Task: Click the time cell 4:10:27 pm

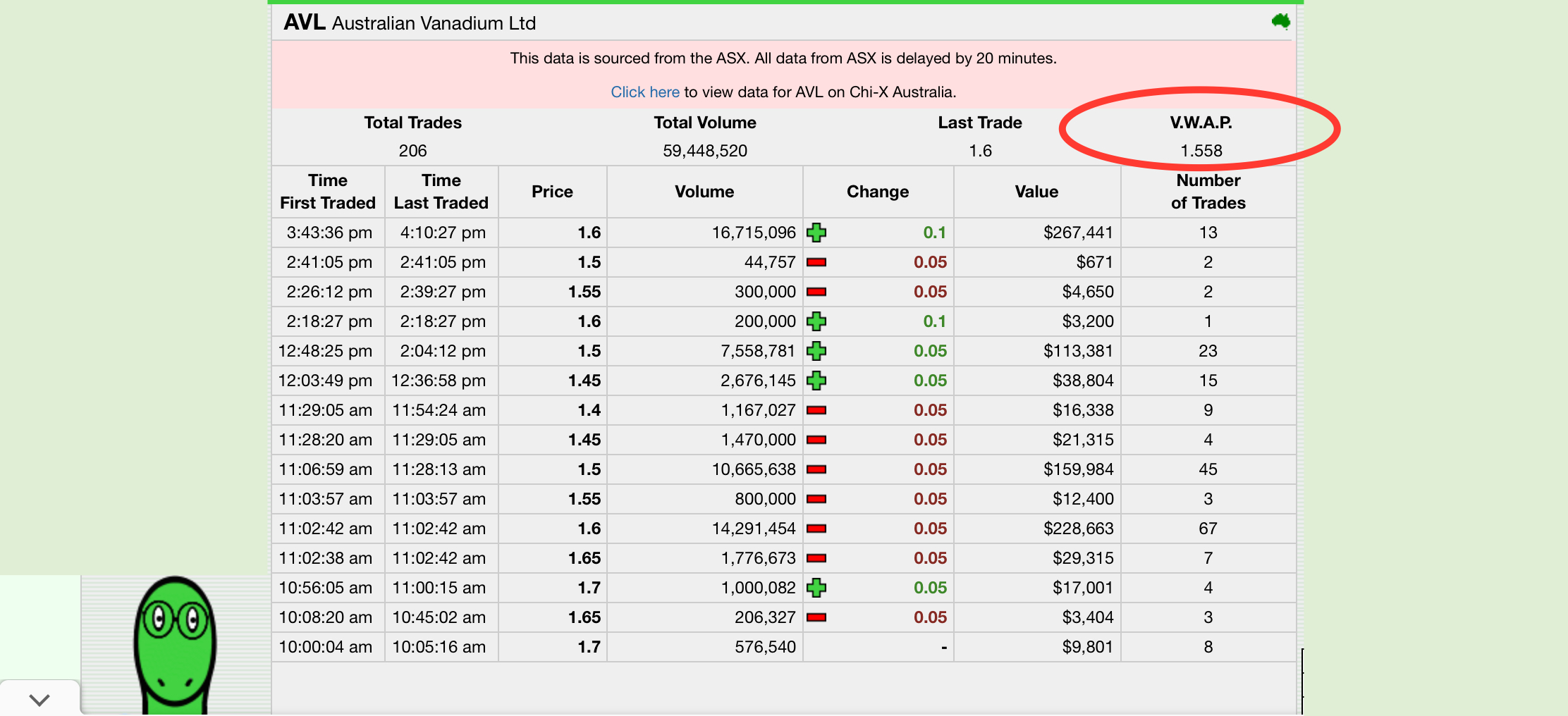Action: pos(443,233)
